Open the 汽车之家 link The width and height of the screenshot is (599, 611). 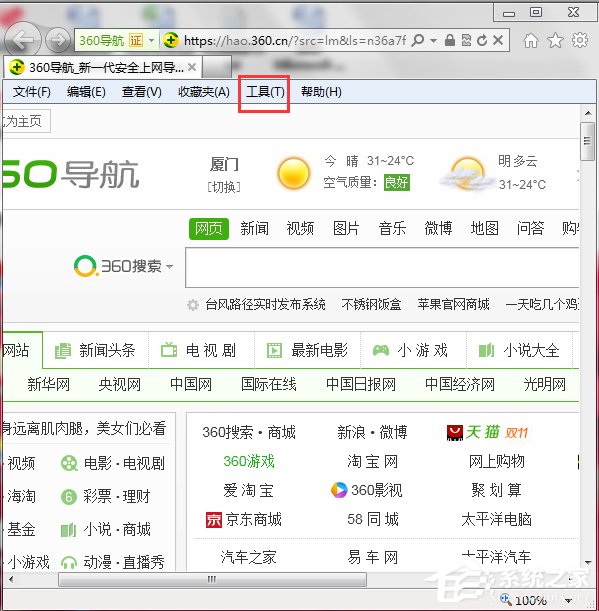click(248, 557)
